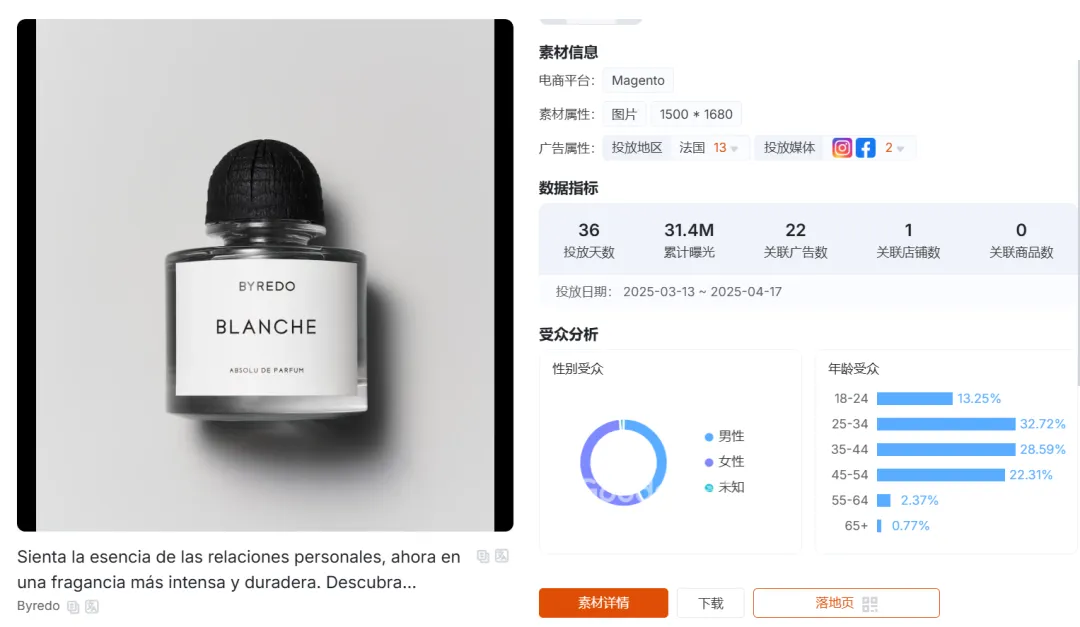Viewport: 1080px width, 627px height.
Task: Expand the 2 media platforms dropdown
Action: click(x=894, y=147)
